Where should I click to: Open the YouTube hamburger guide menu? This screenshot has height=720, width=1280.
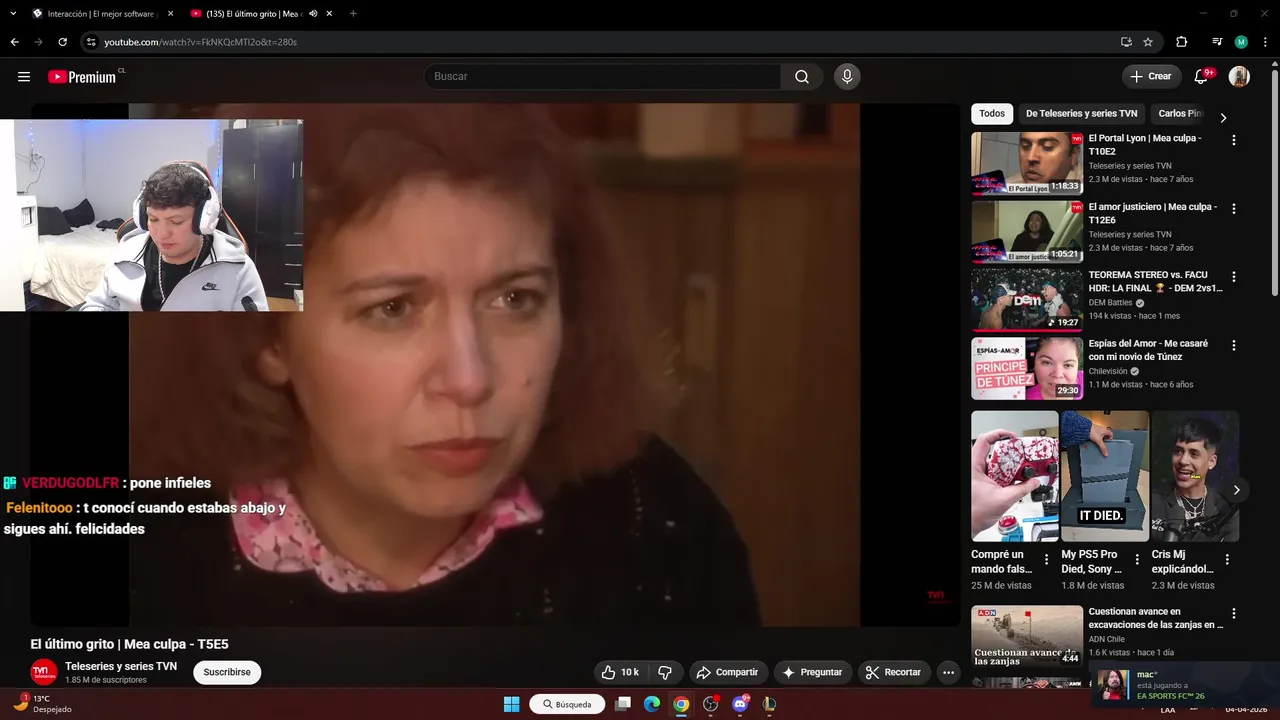pos(24,77)
